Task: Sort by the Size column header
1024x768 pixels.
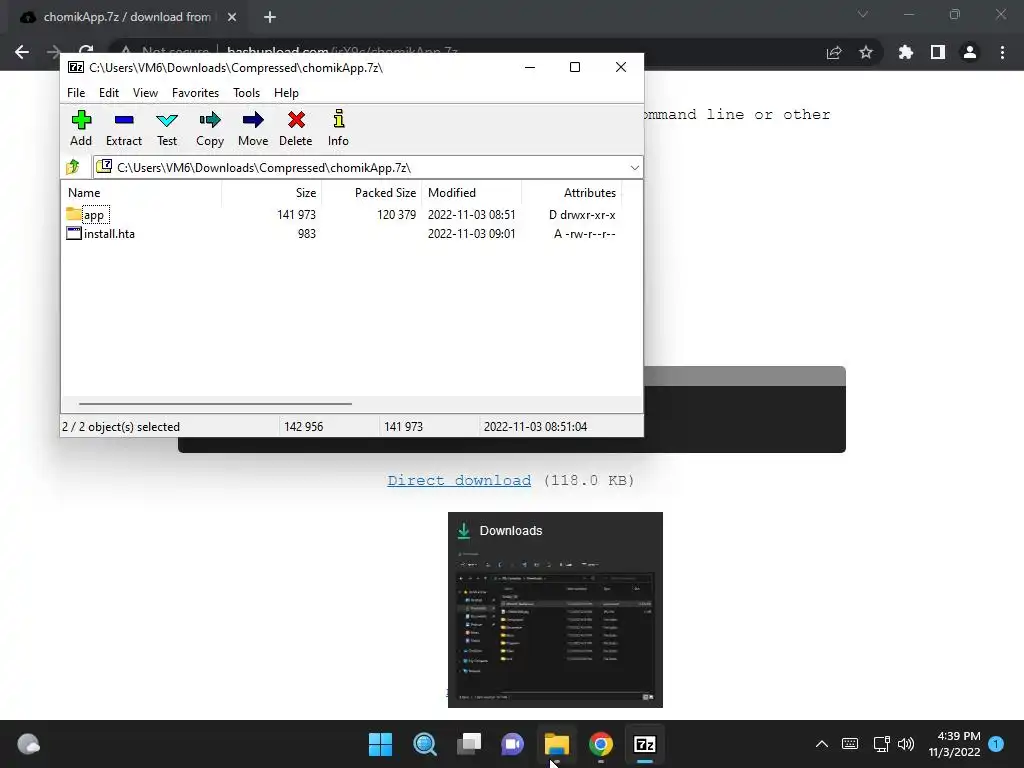Action: coord(271,193)
